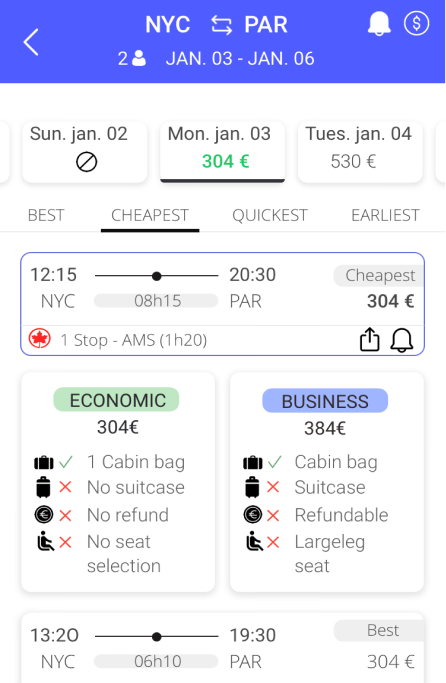Set price alert bell on 12:15 flight

pos(401,340)
